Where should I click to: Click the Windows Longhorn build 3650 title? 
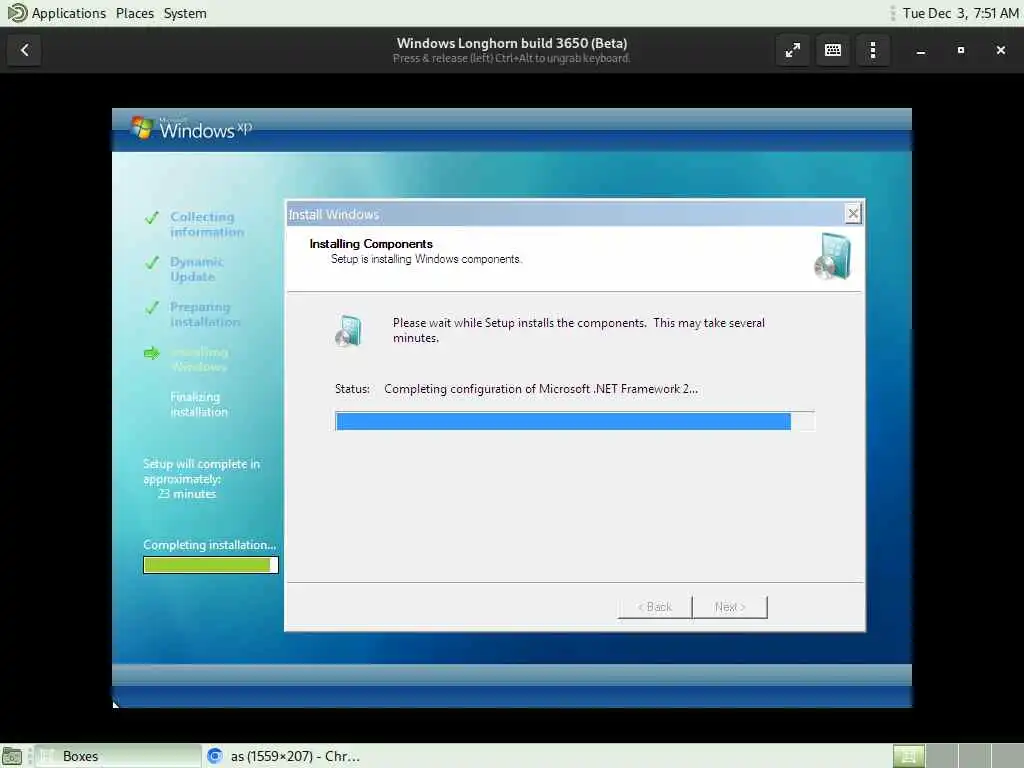click(x=511, y=43)
